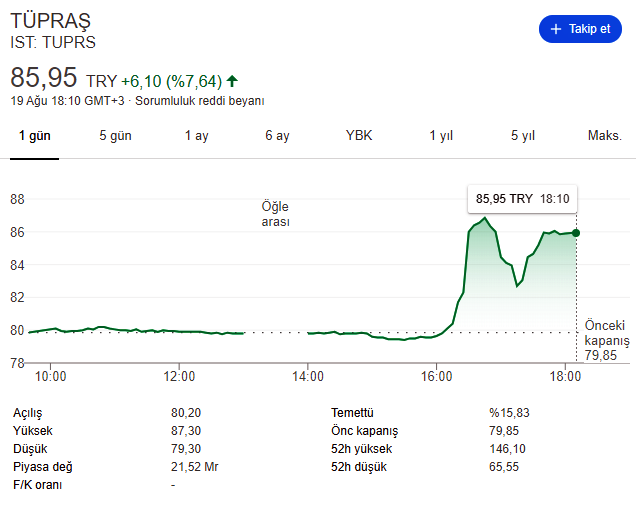The image size is (636, 507).
Task: Click the Öğle arası label on chart
Action: 275,214
